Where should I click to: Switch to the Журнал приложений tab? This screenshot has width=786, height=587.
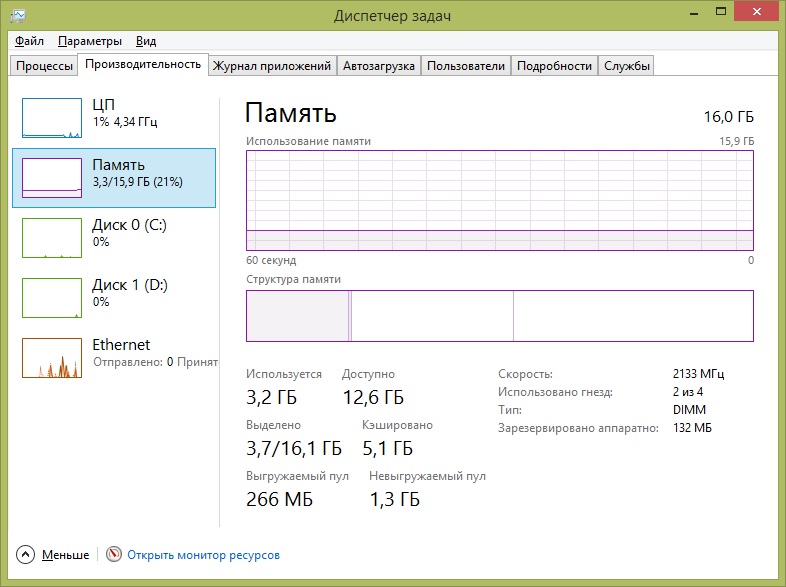click(x=272, y=66)
